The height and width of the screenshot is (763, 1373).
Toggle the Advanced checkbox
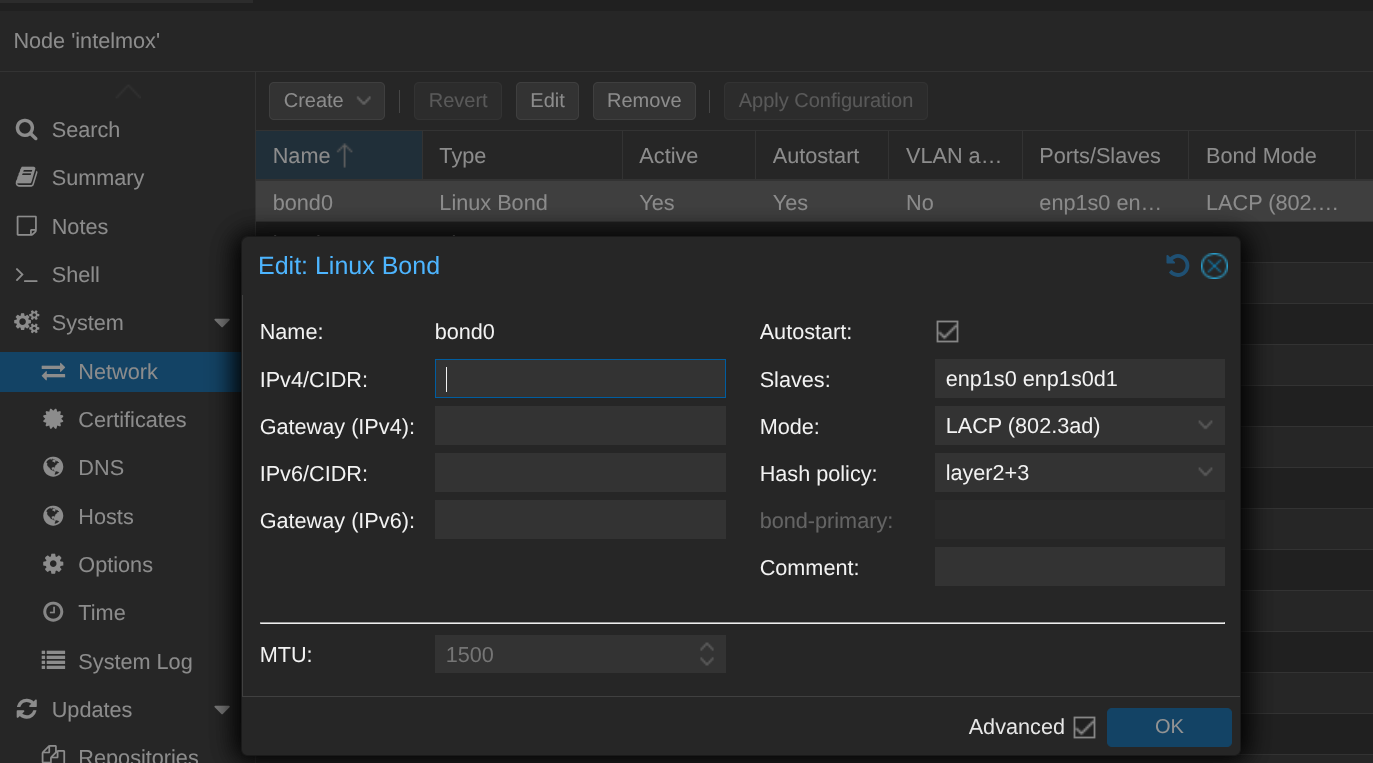point(1084,727)
